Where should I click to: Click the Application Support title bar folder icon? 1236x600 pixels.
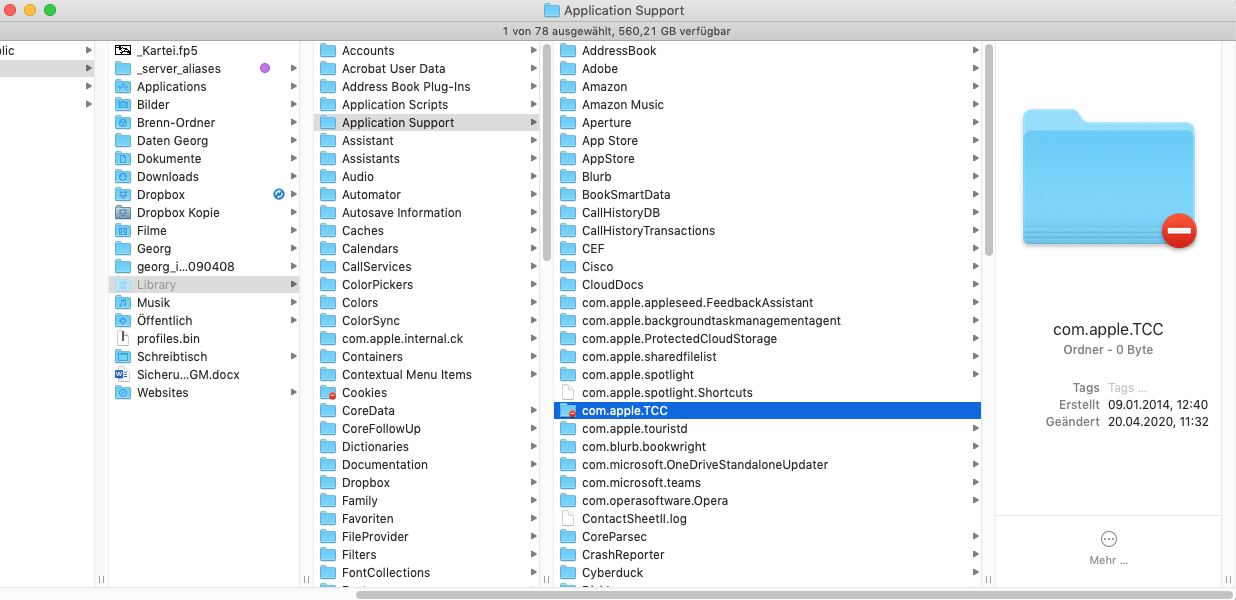[552, 10]
